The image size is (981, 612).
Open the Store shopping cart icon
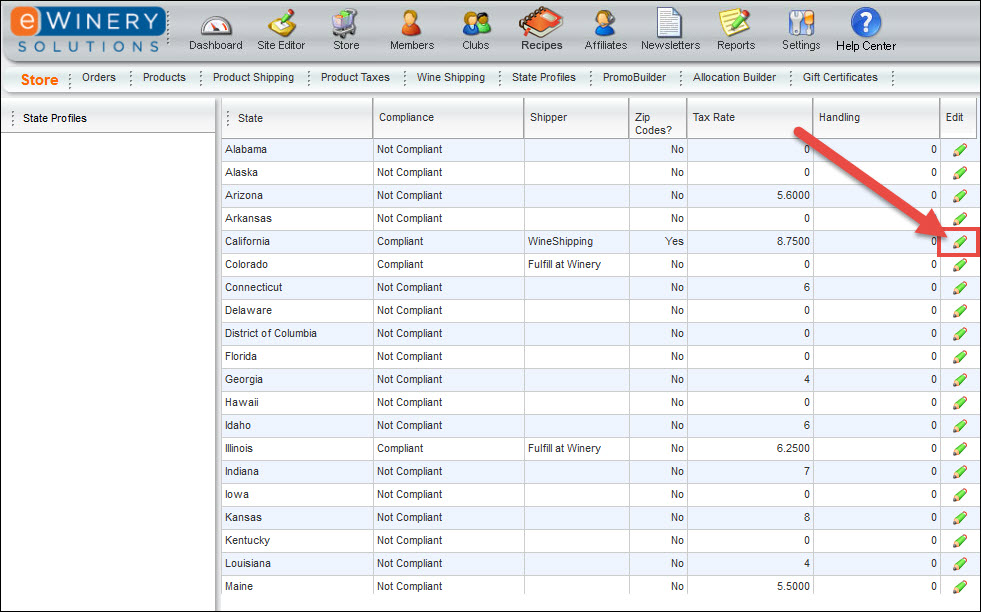click(x=346, y=24)
